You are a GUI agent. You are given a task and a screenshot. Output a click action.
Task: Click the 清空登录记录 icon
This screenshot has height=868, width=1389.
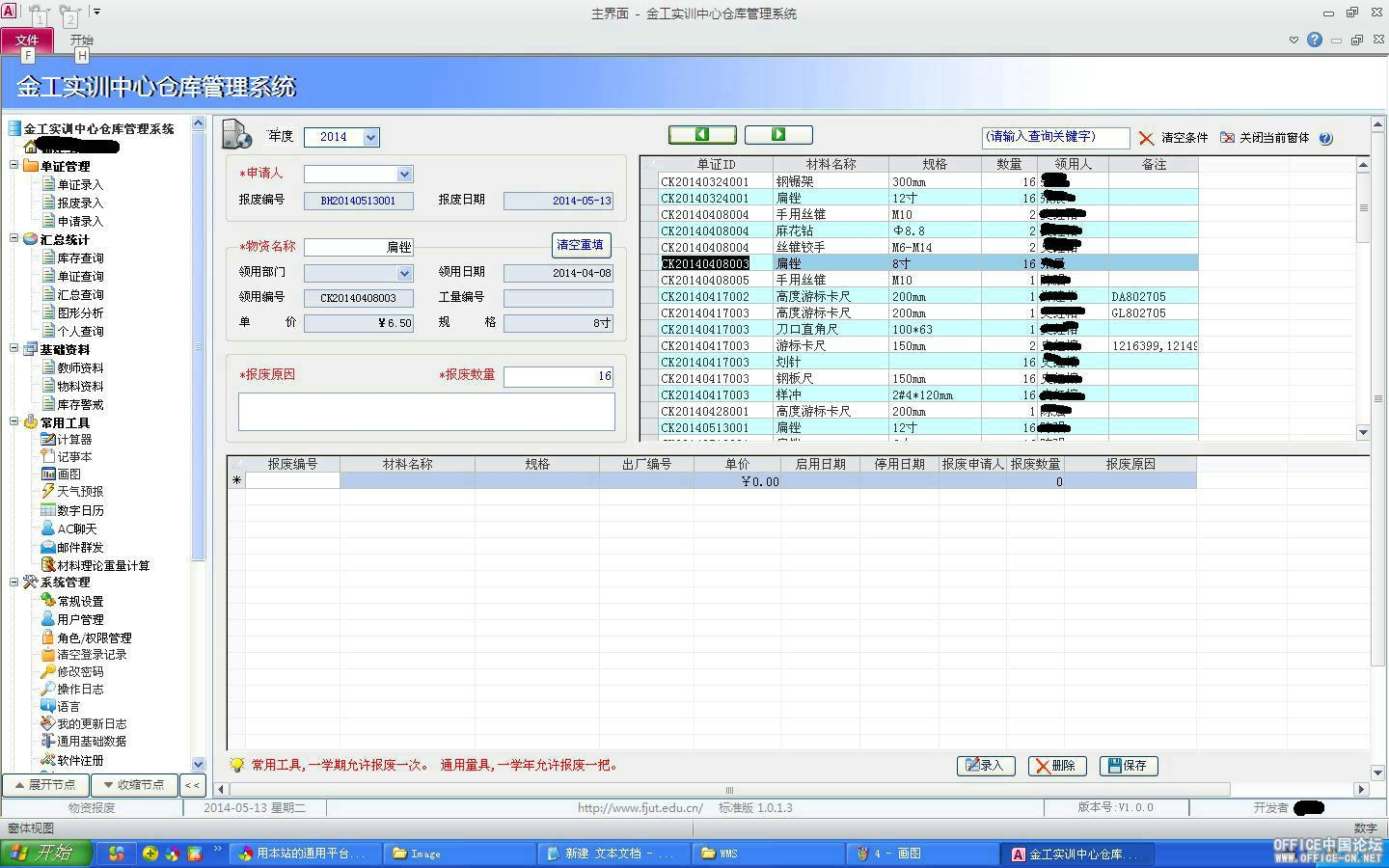[48, 654]
